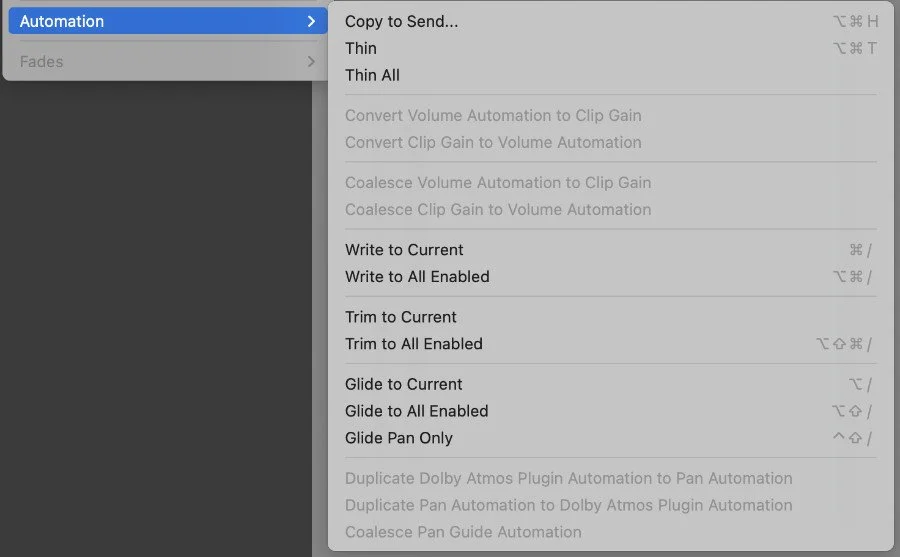The height and width of the screenshot is (557, 900).
Task: Pick Glide Pan Only
Action: tap(611, 438)
